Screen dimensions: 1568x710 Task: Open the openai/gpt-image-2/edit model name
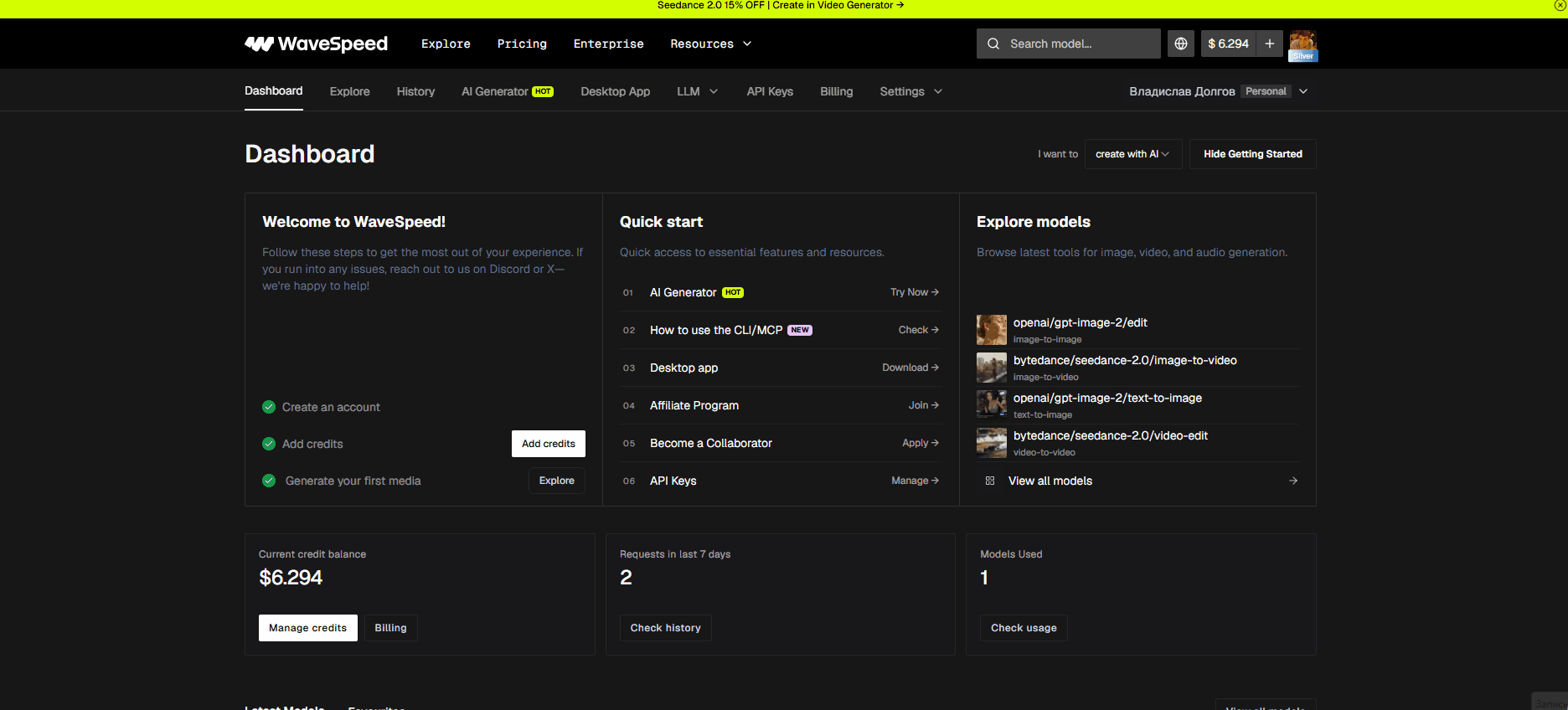pos(1081,322)
